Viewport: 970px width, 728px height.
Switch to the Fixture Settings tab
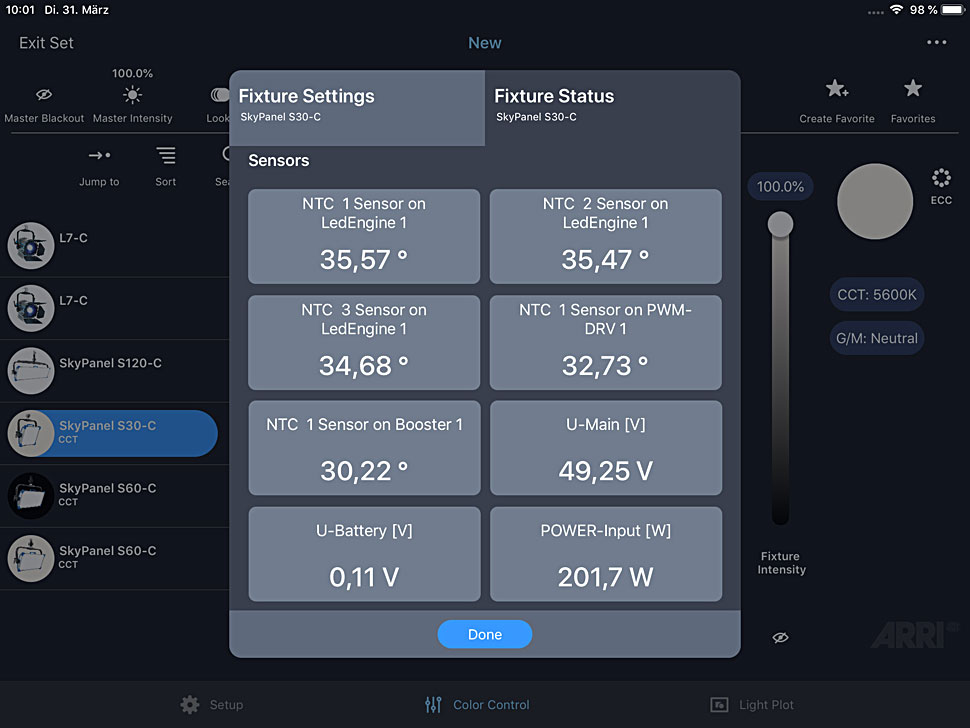357,108
